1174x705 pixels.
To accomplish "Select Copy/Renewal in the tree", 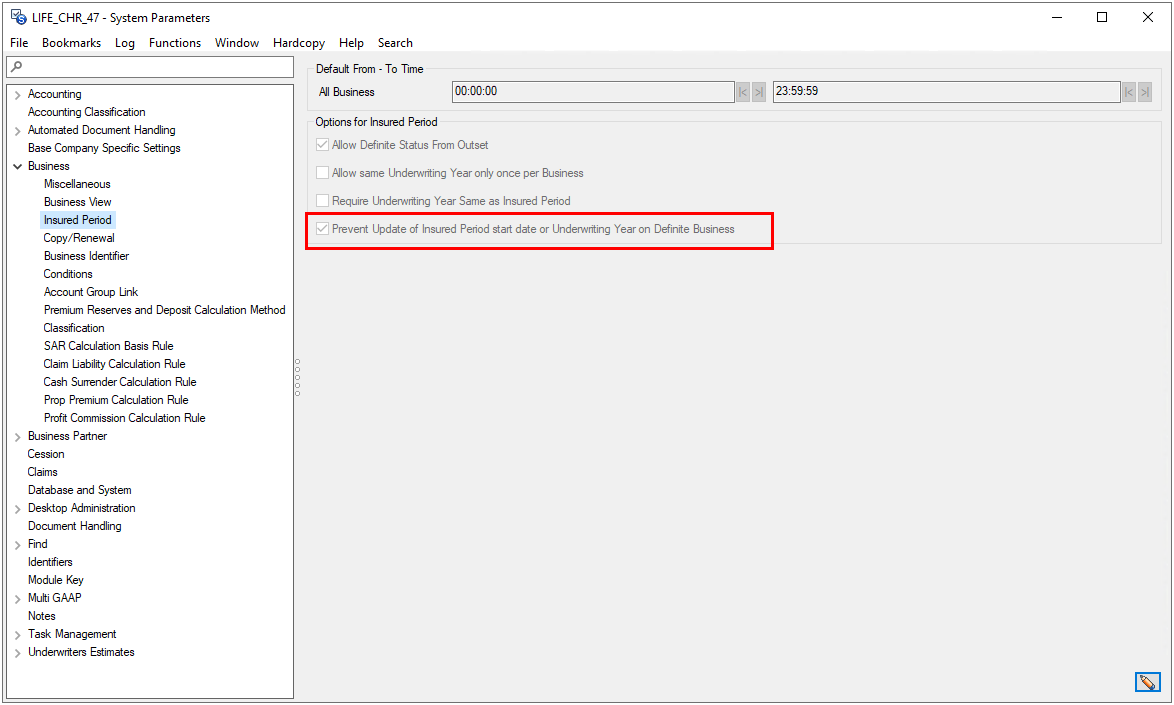I will click(79, 238).
